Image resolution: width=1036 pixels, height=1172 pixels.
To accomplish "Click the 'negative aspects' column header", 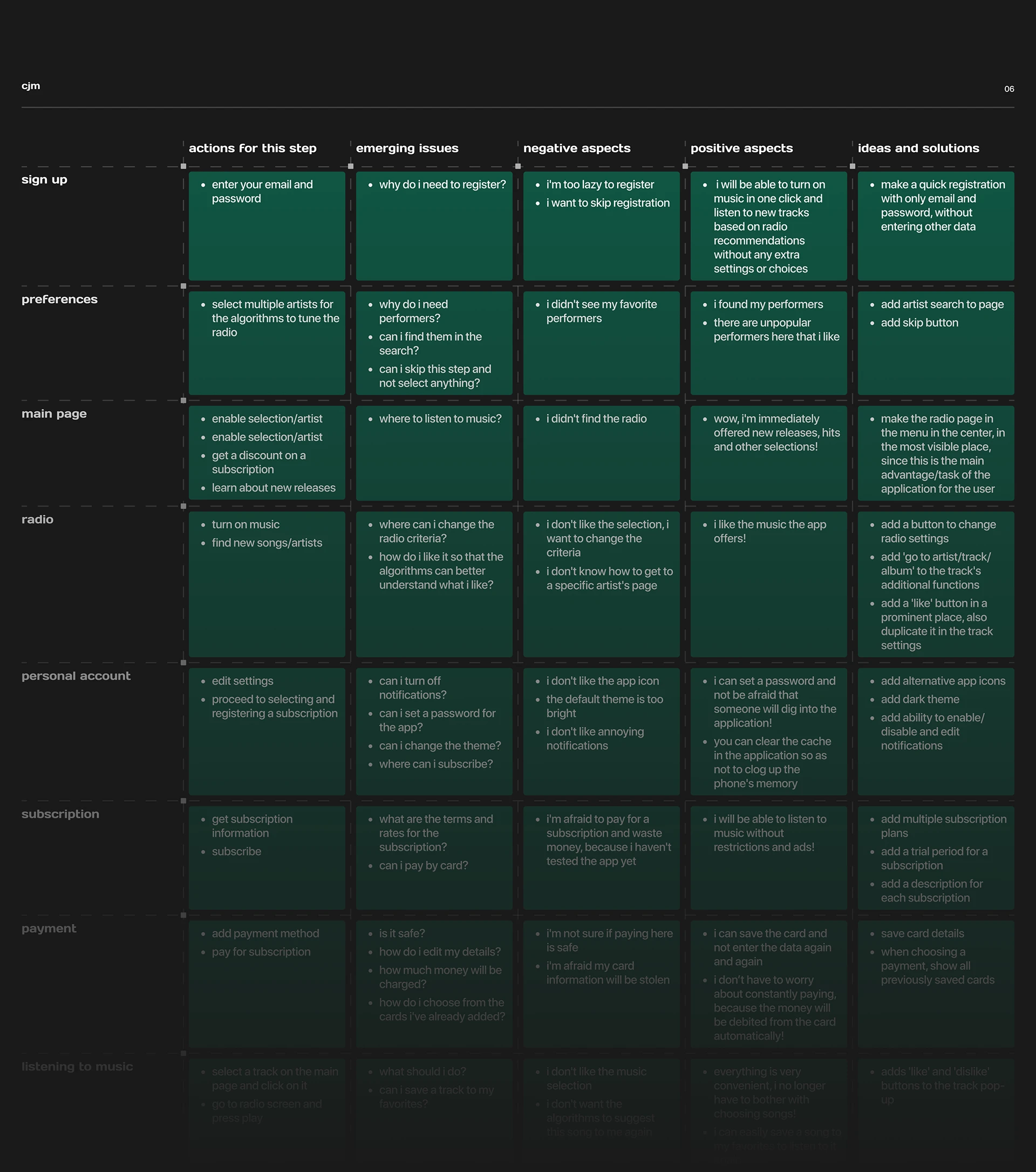I will click(x=576, y=148).
